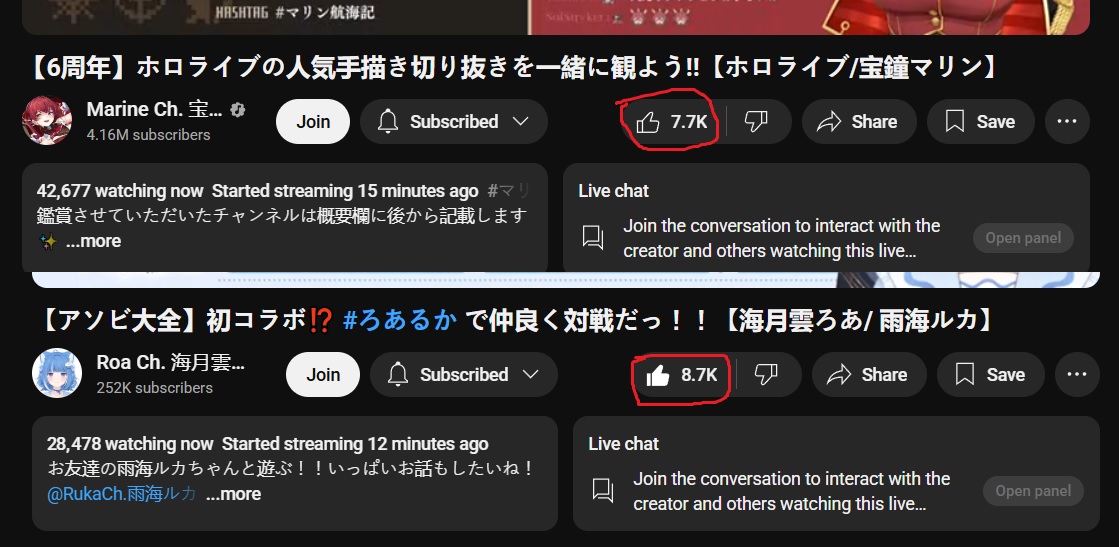Open panel for Roa stream live chat
The height and width of the screenshot is (547, 1119).
tap(1033, 491)
